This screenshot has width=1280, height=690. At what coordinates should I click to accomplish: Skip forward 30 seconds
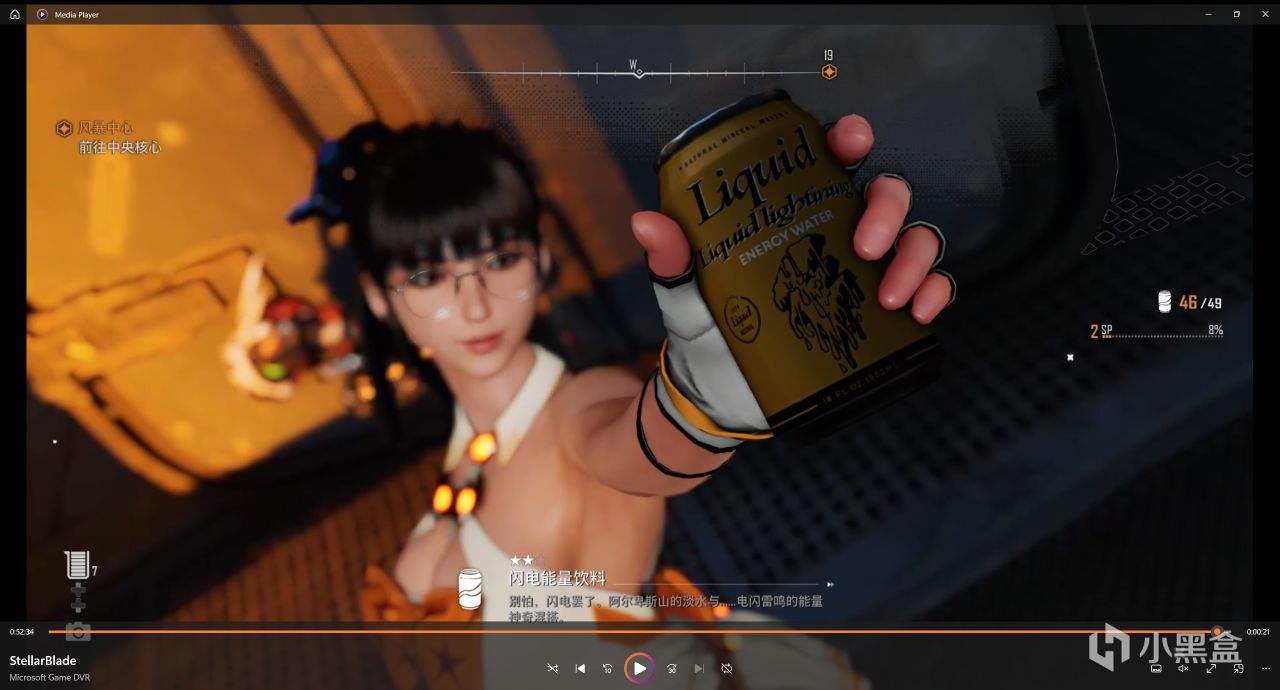(x=672, y=668)
